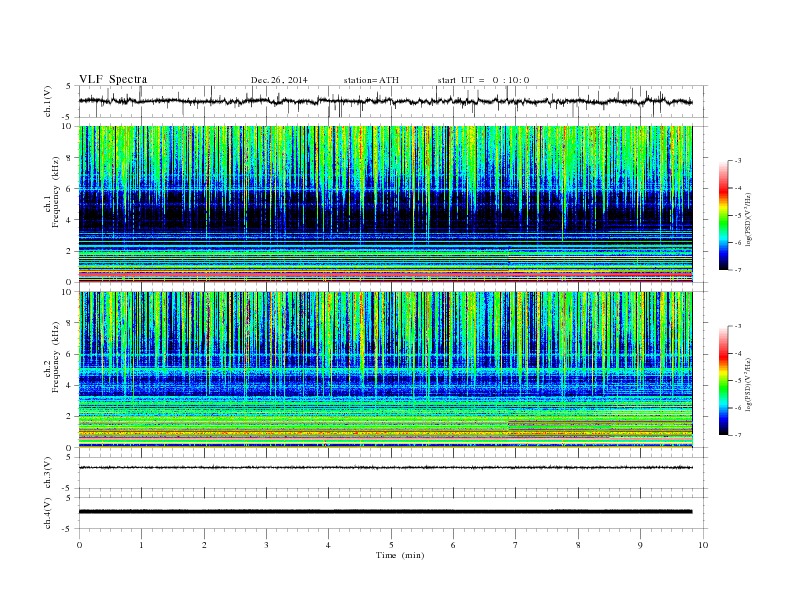The image size is (792, 612).
Task: Click the ch.1 'Frequency (kHz)' axis label
Action: 56,192
